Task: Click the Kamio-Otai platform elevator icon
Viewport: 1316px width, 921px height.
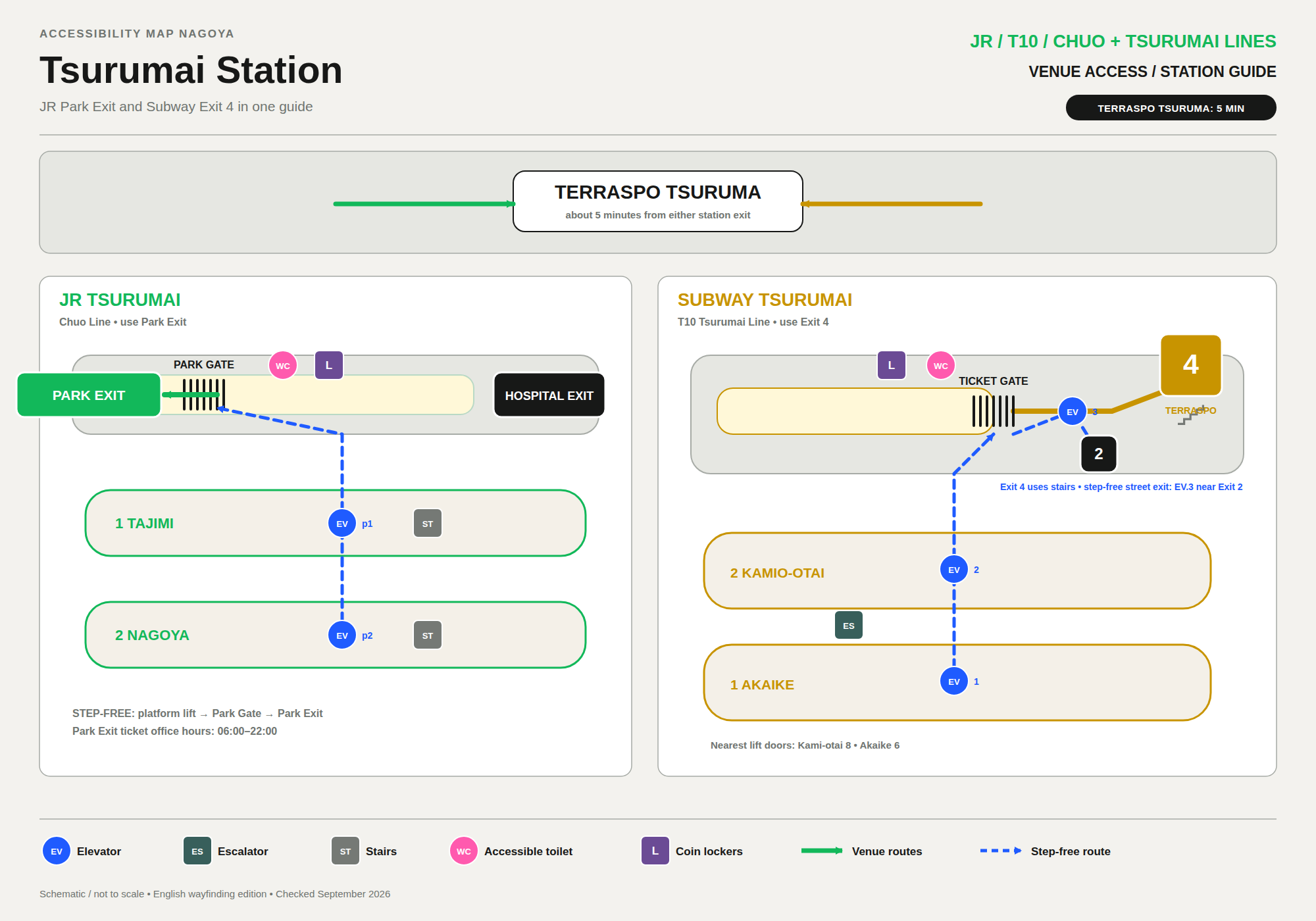Action: pyautogui.click(x=954, y=569)
